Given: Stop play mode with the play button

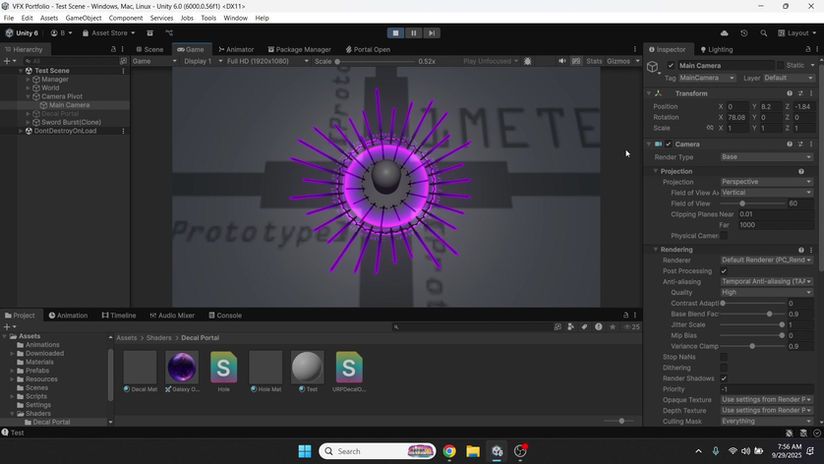Looking at the screenshot, I should click(396, 33).
